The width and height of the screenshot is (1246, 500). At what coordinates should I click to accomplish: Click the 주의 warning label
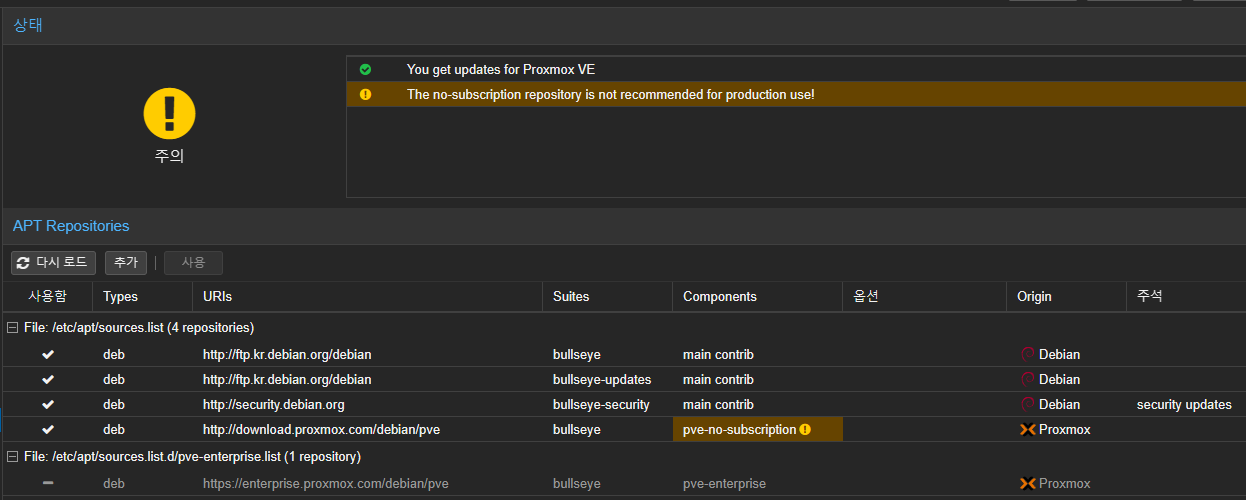tap(169, 156)
